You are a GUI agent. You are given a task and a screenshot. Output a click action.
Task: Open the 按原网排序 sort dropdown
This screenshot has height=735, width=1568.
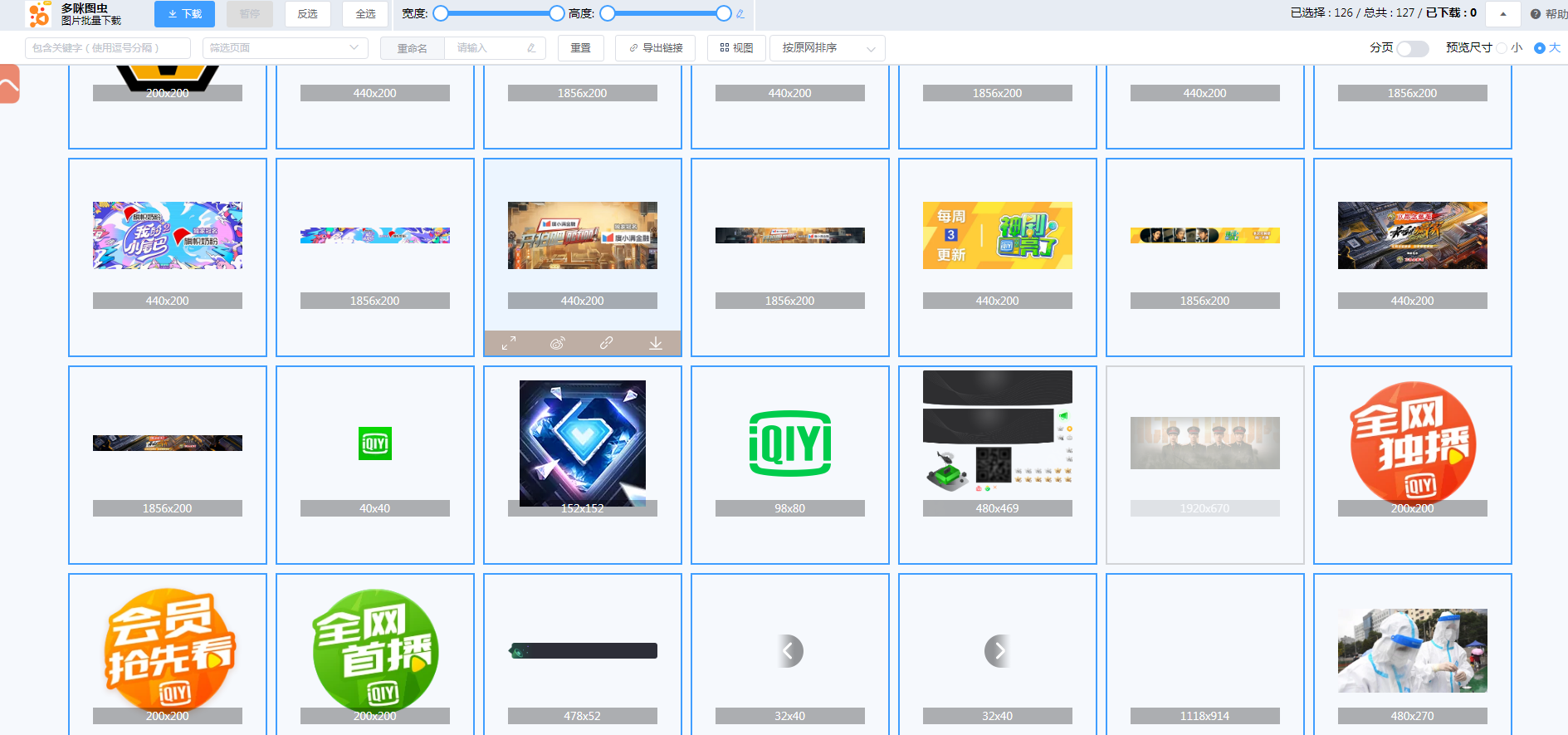click(827, 48)
